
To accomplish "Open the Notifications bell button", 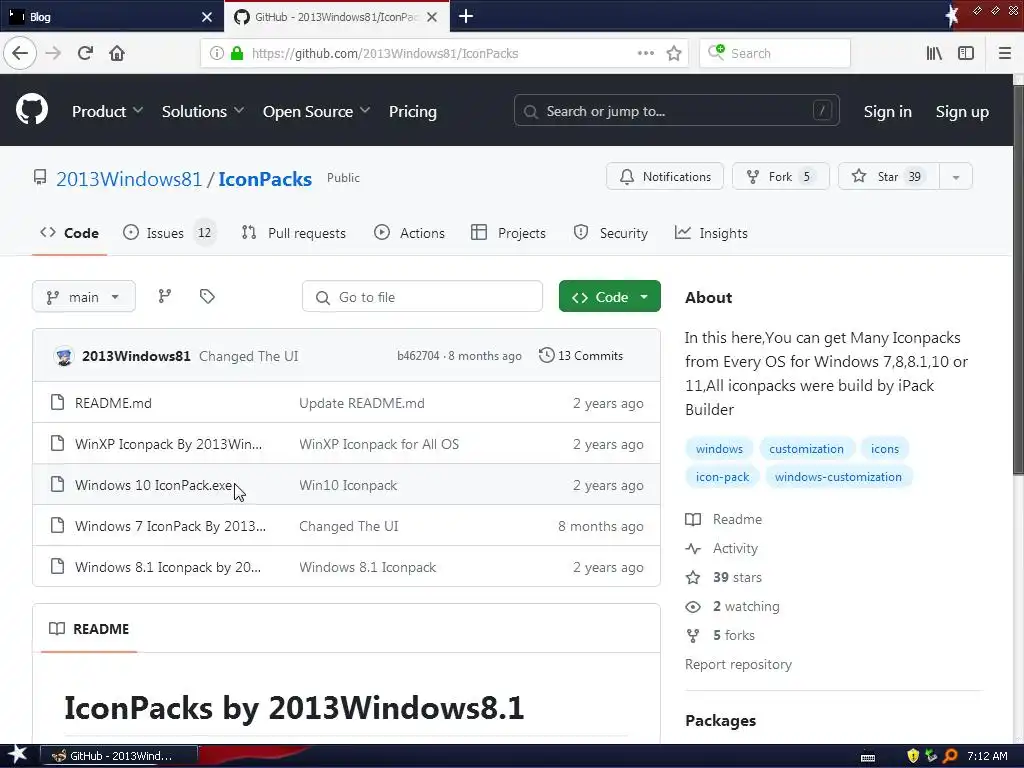I will (665, 176).
